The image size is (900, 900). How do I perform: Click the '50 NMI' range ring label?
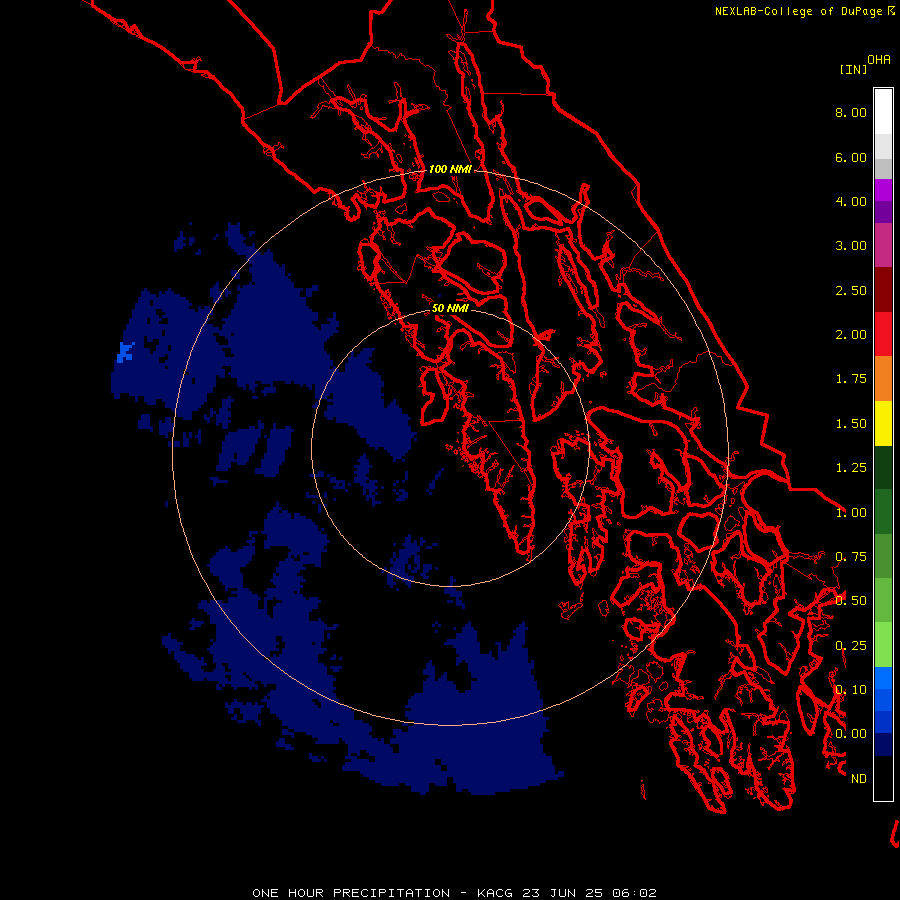[450, 308]
